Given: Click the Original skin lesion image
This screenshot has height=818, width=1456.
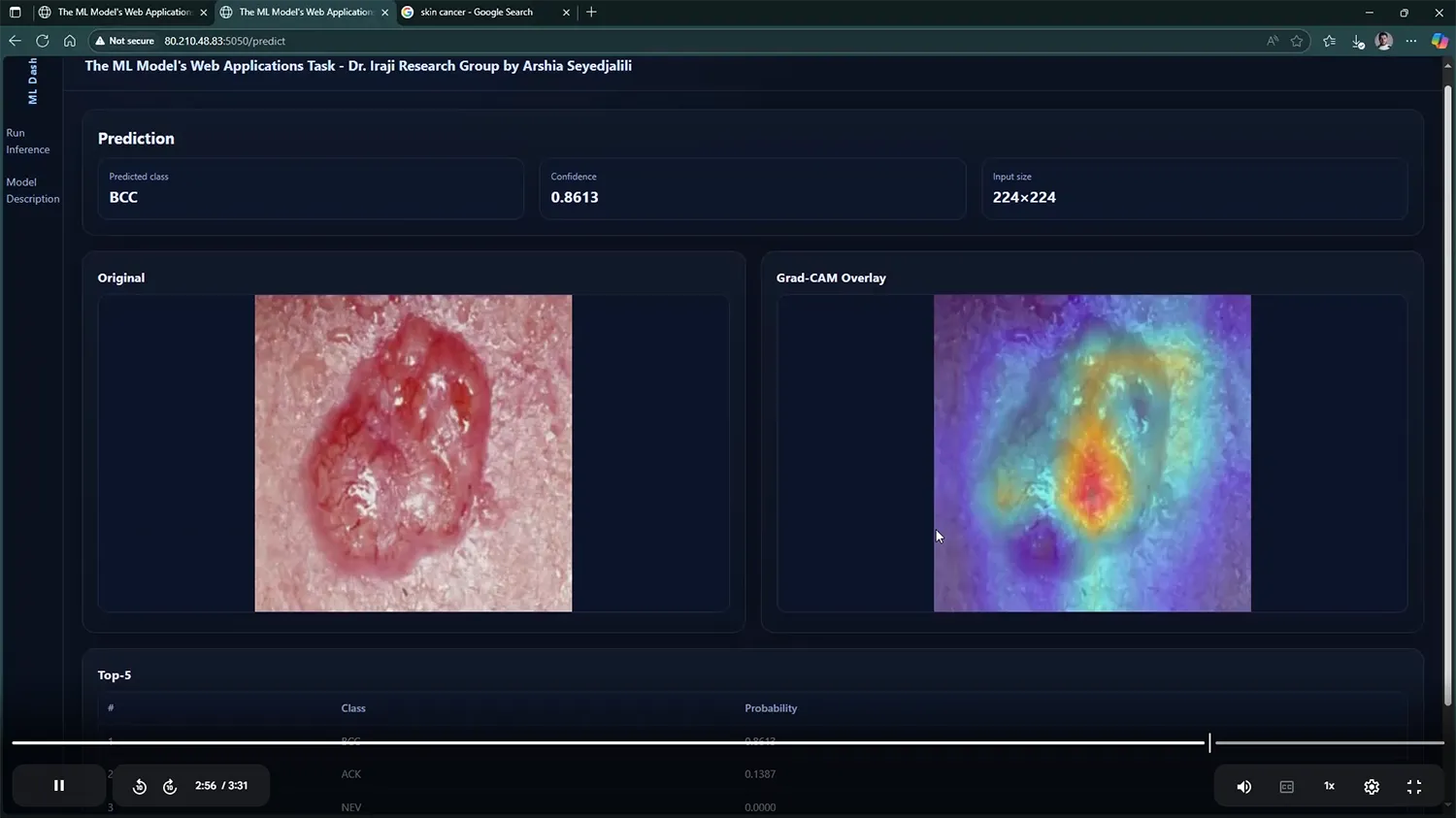Looking at the screenshot, I should [x=414, y=453].
